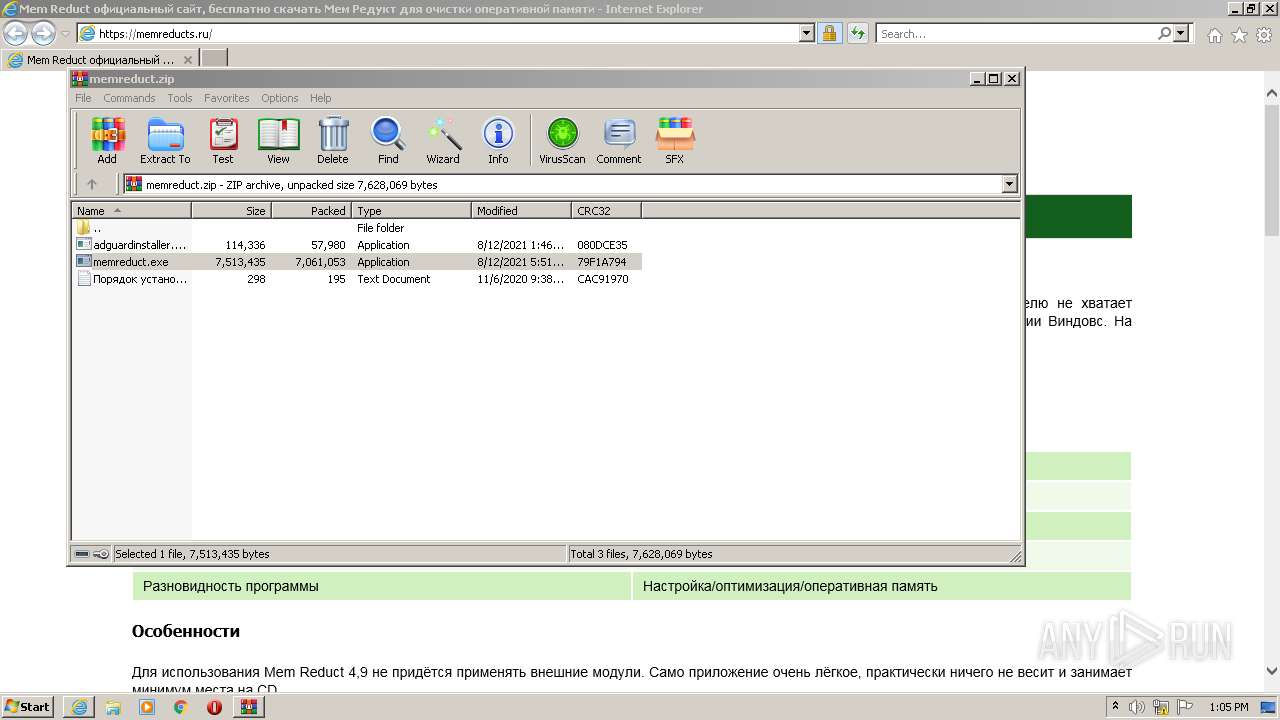Open WinRAR Favorites menu
The image size is (1280, 720).
click(227, 98)
